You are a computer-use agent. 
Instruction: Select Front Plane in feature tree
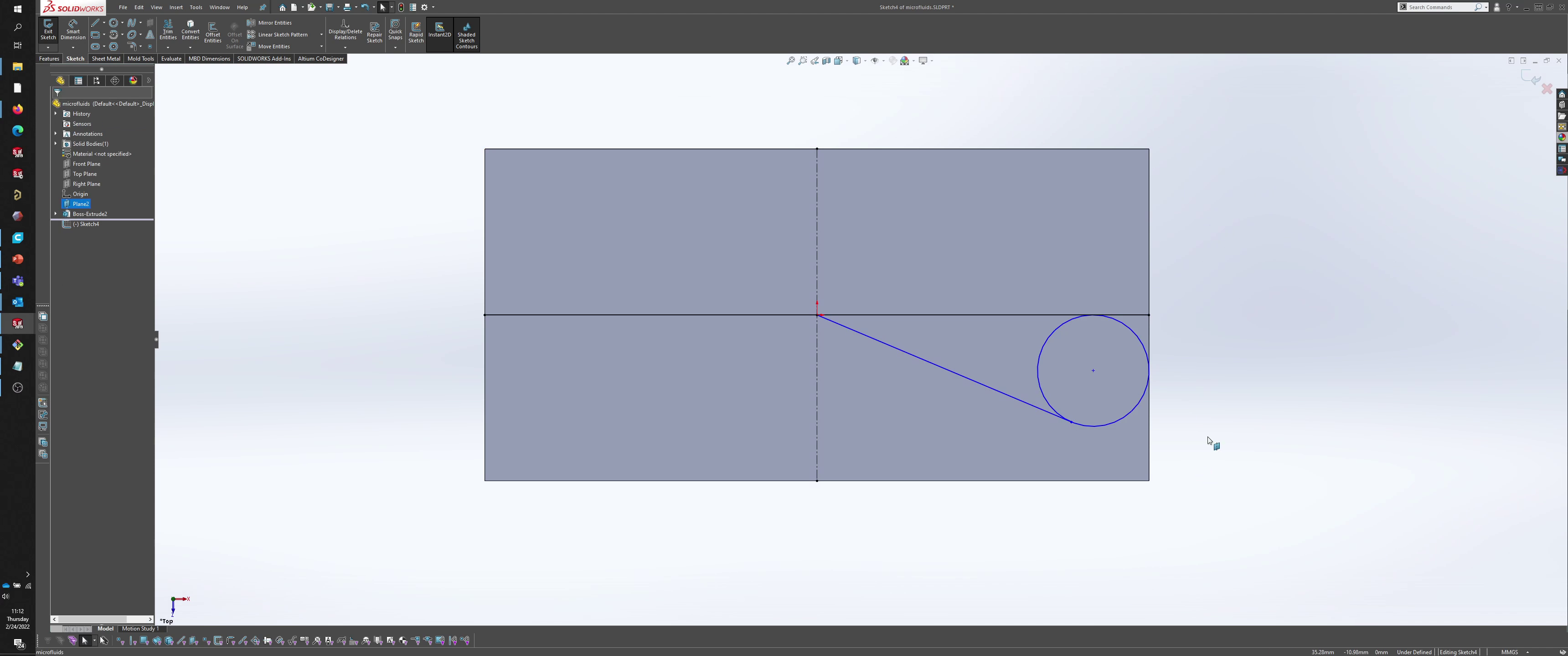pos(87,164)
